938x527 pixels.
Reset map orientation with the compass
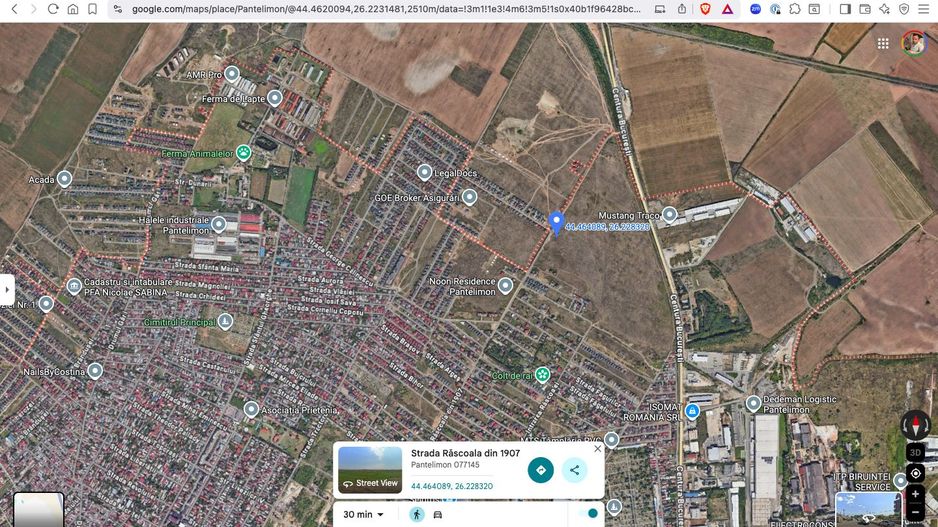(915, 425)
